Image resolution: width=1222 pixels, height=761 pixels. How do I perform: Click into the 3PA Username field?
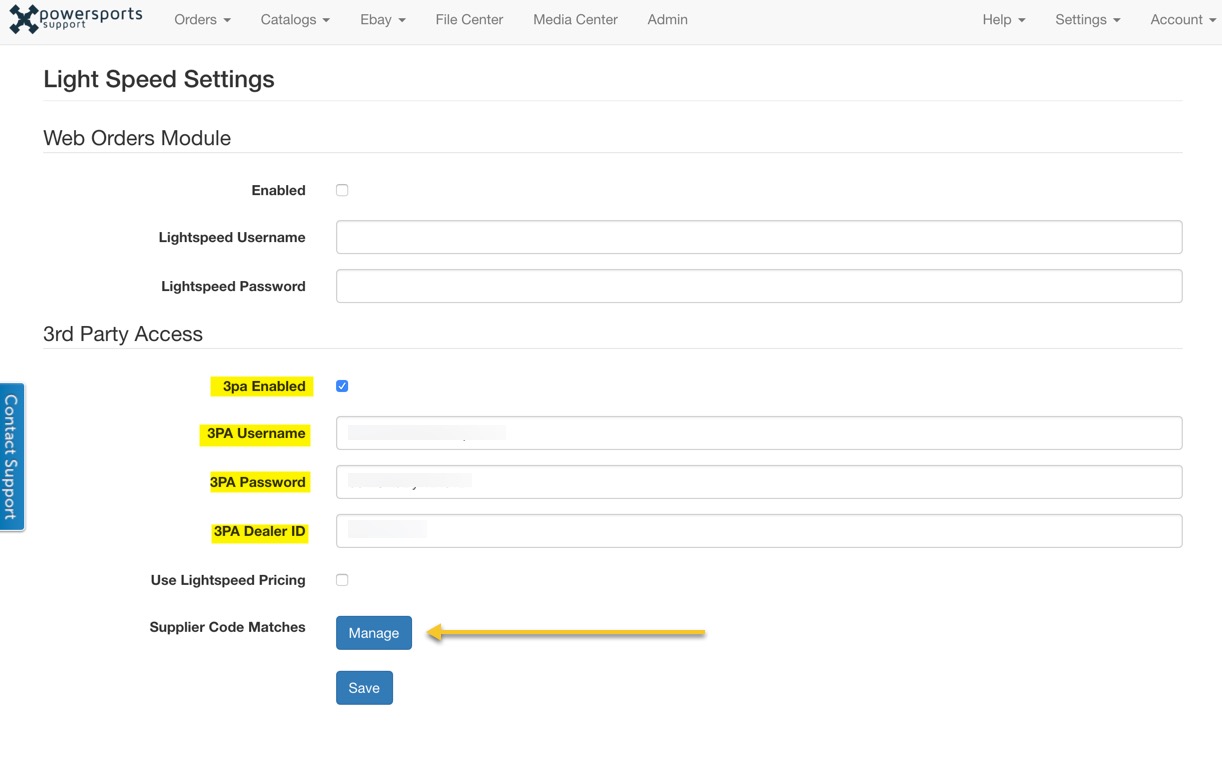click(759, 433)
